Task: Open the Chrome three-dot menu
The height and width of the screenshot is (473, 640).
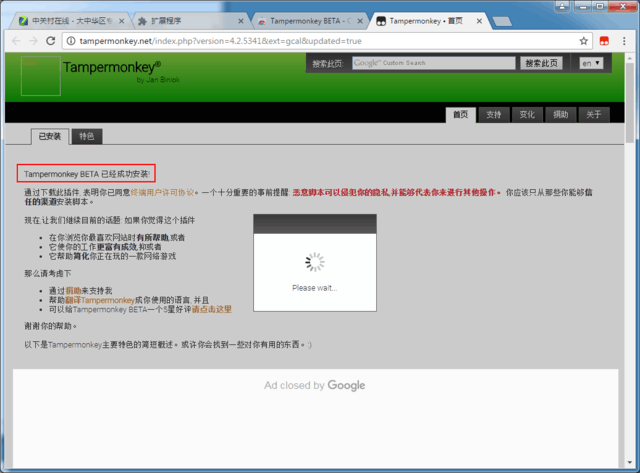Action: point(624,41)
